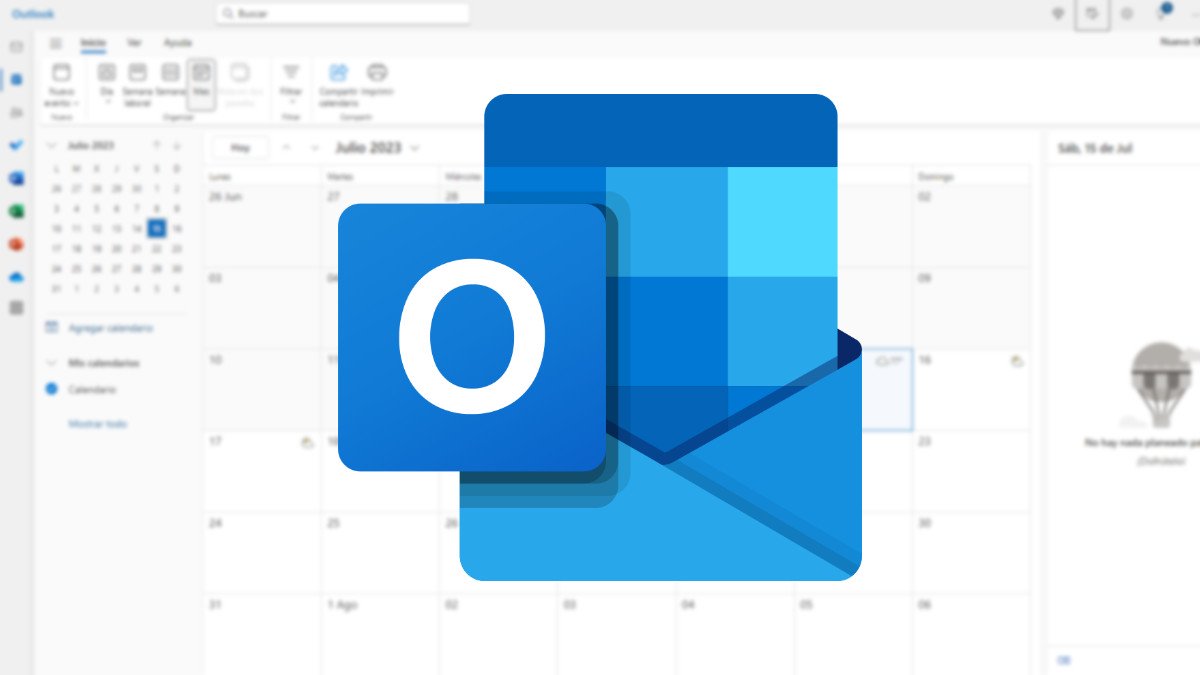Go to next month with mini calendar down arrow
The image size is (1200, 675).
[x=177, y=145]
